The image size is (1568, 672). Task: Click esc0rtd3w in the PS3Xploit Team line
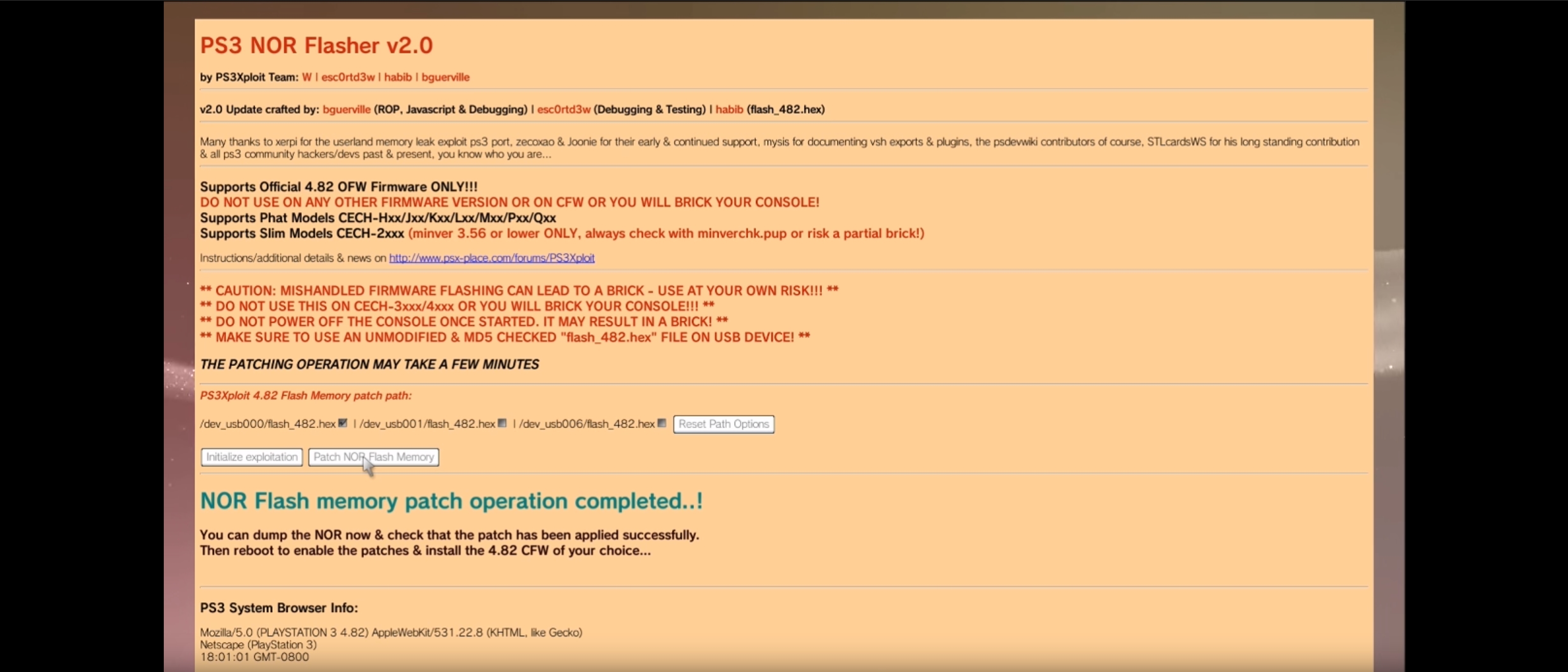click(x=348, y=77)
